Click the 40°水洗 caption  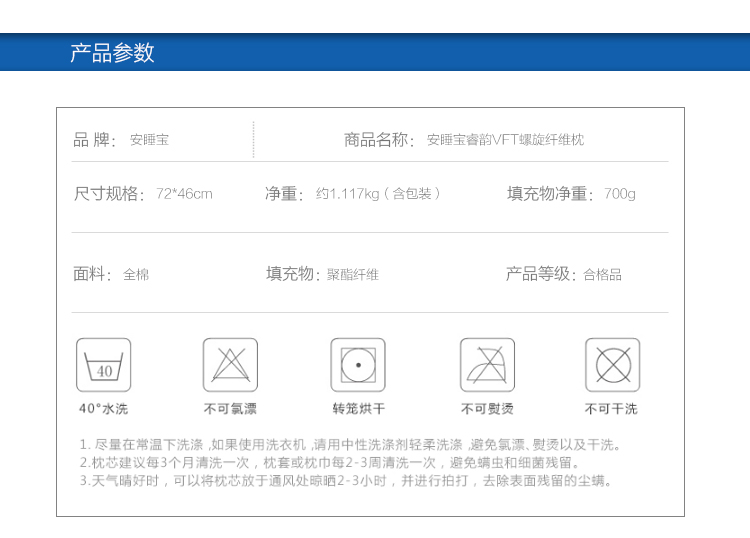[103, 409]
